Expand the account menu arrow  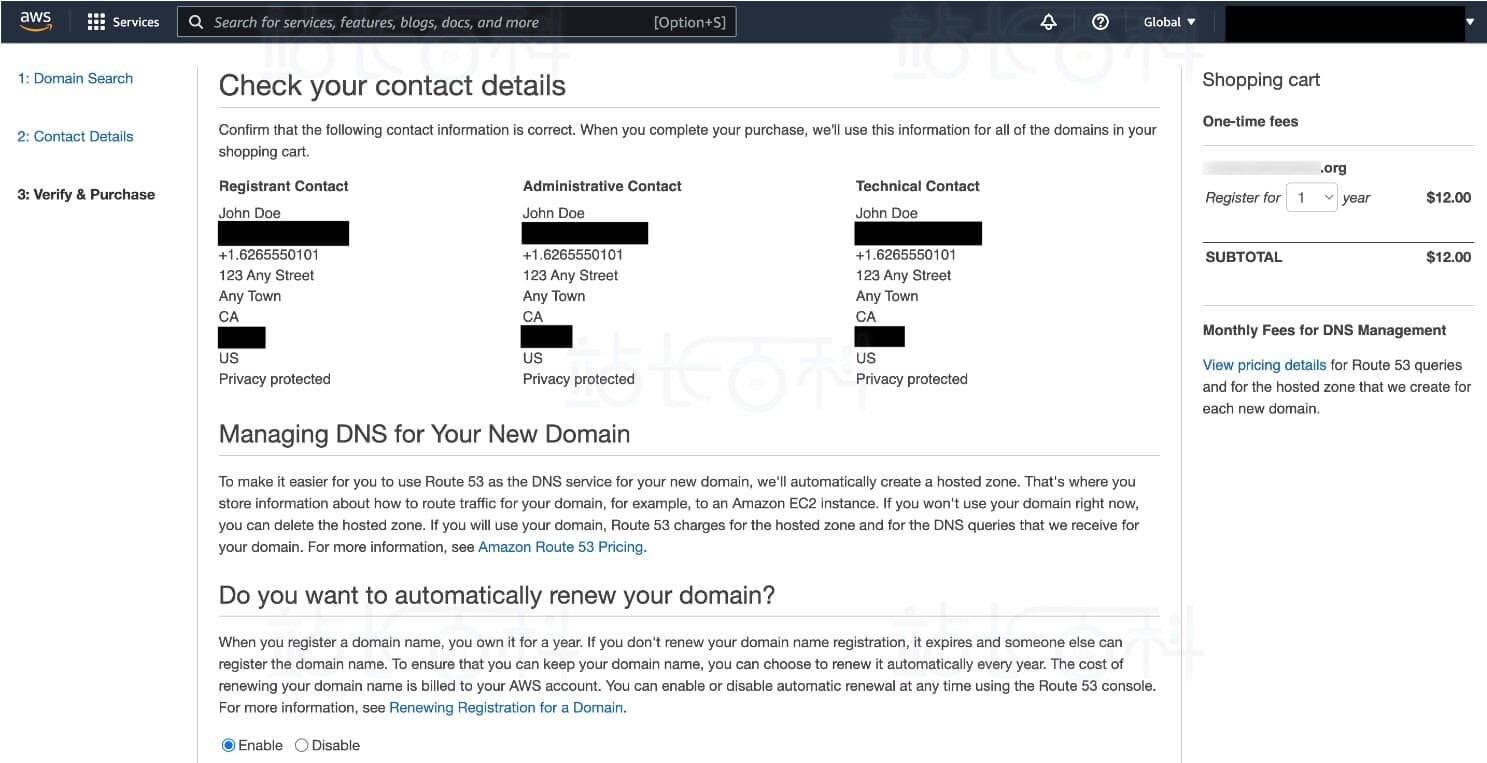click(1470, 22)
